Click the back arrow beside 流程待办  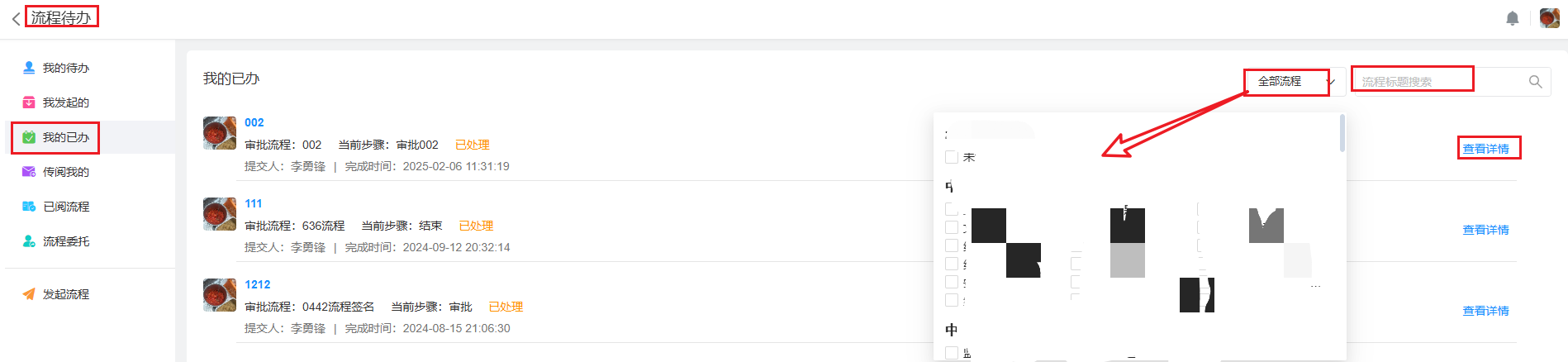click(16, 18)
